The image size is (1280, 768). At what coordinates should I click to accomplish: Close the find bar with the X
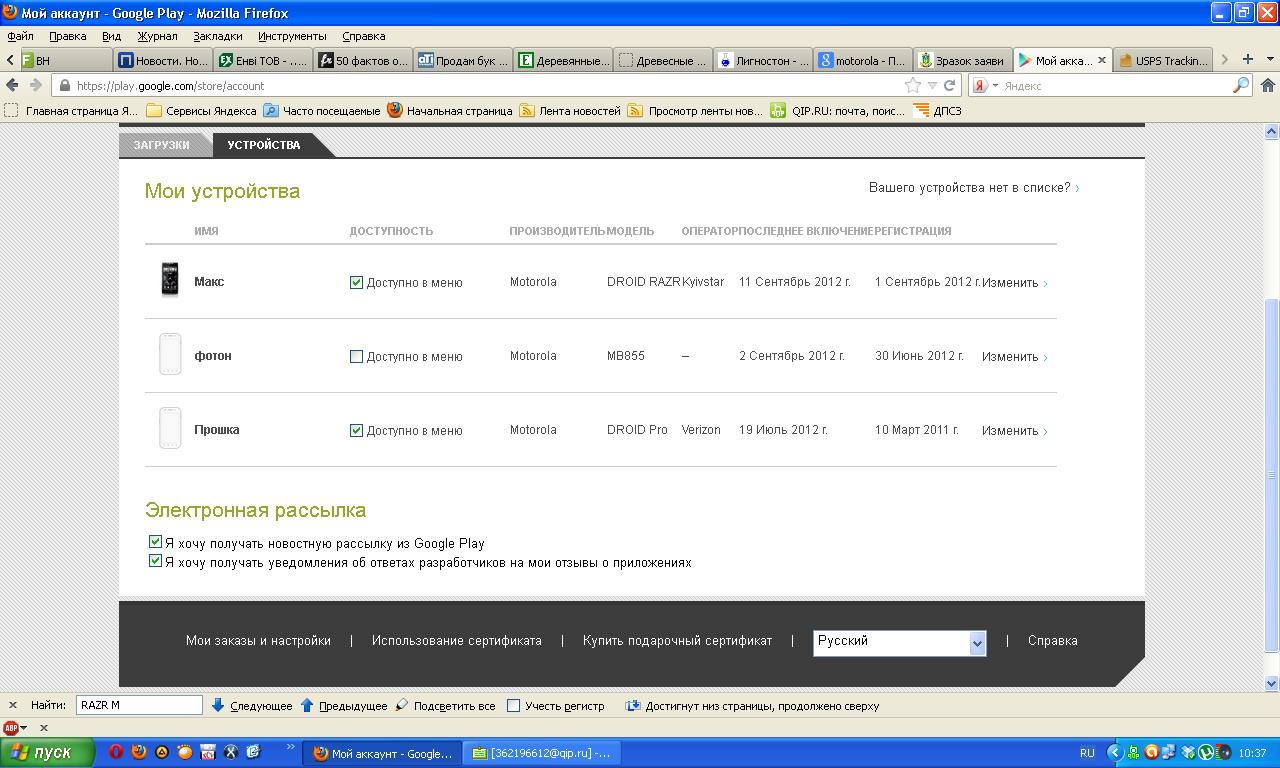click(13, 705)
